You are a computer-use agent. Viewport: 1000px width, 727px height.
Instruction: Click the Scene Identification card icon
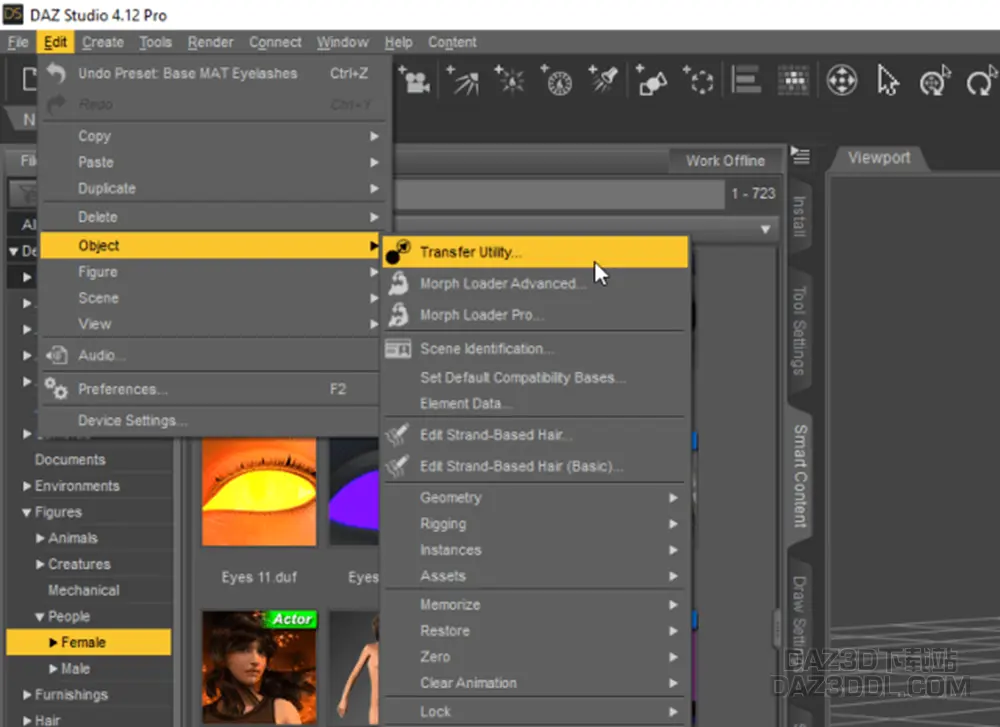pyautogui.click(x=398, y=349)
